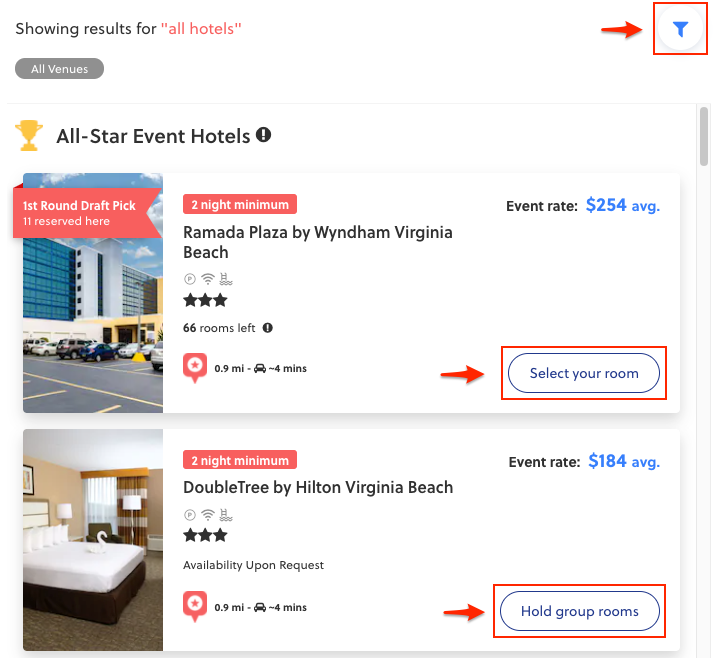Open the Ramada Plaza by Wyndham hotel title
This screenshot has width=716, height=658.
[317, 242]
